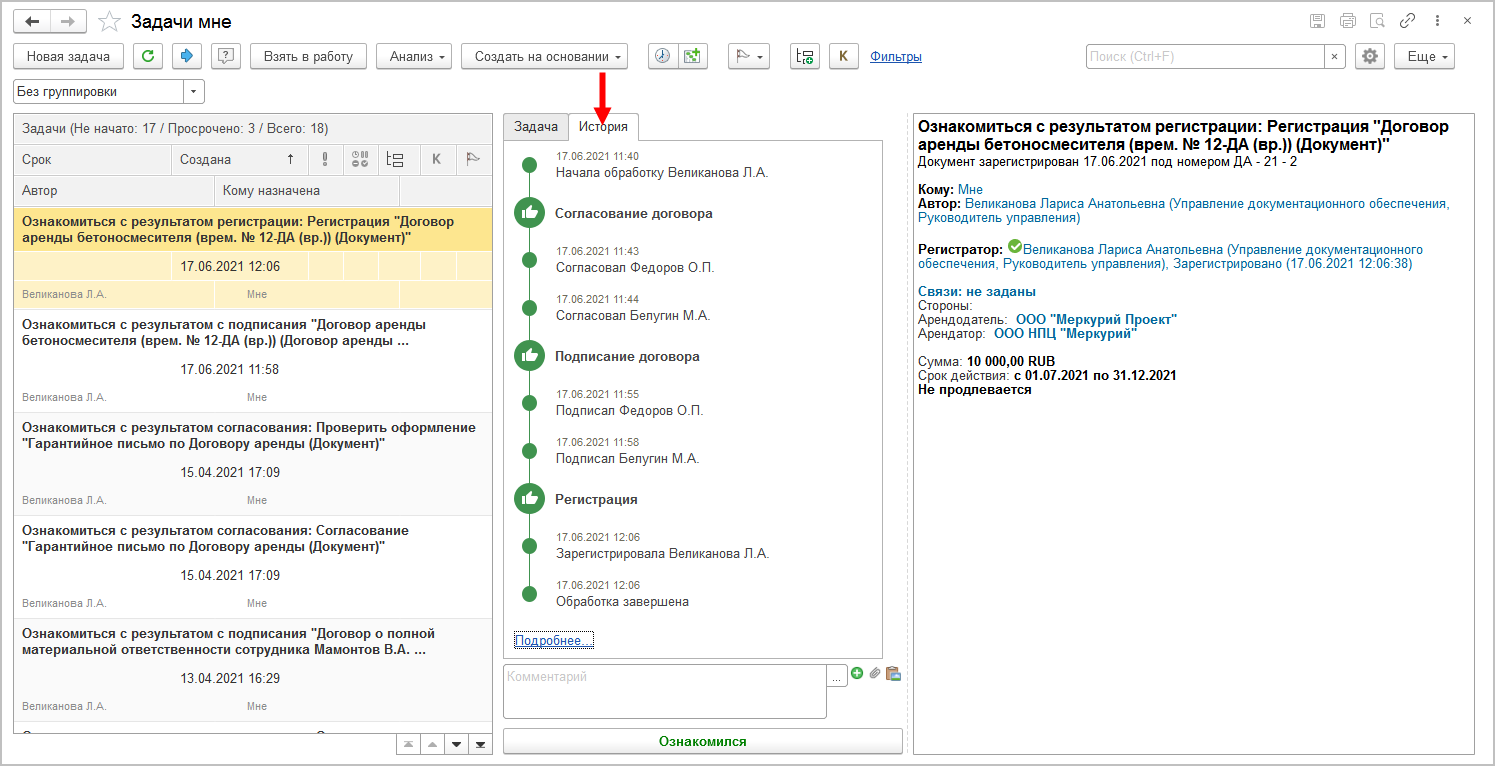Viewport: 1495px width, 766px height.
Task: Go back using the left arrow button
Action: point(31,21)
